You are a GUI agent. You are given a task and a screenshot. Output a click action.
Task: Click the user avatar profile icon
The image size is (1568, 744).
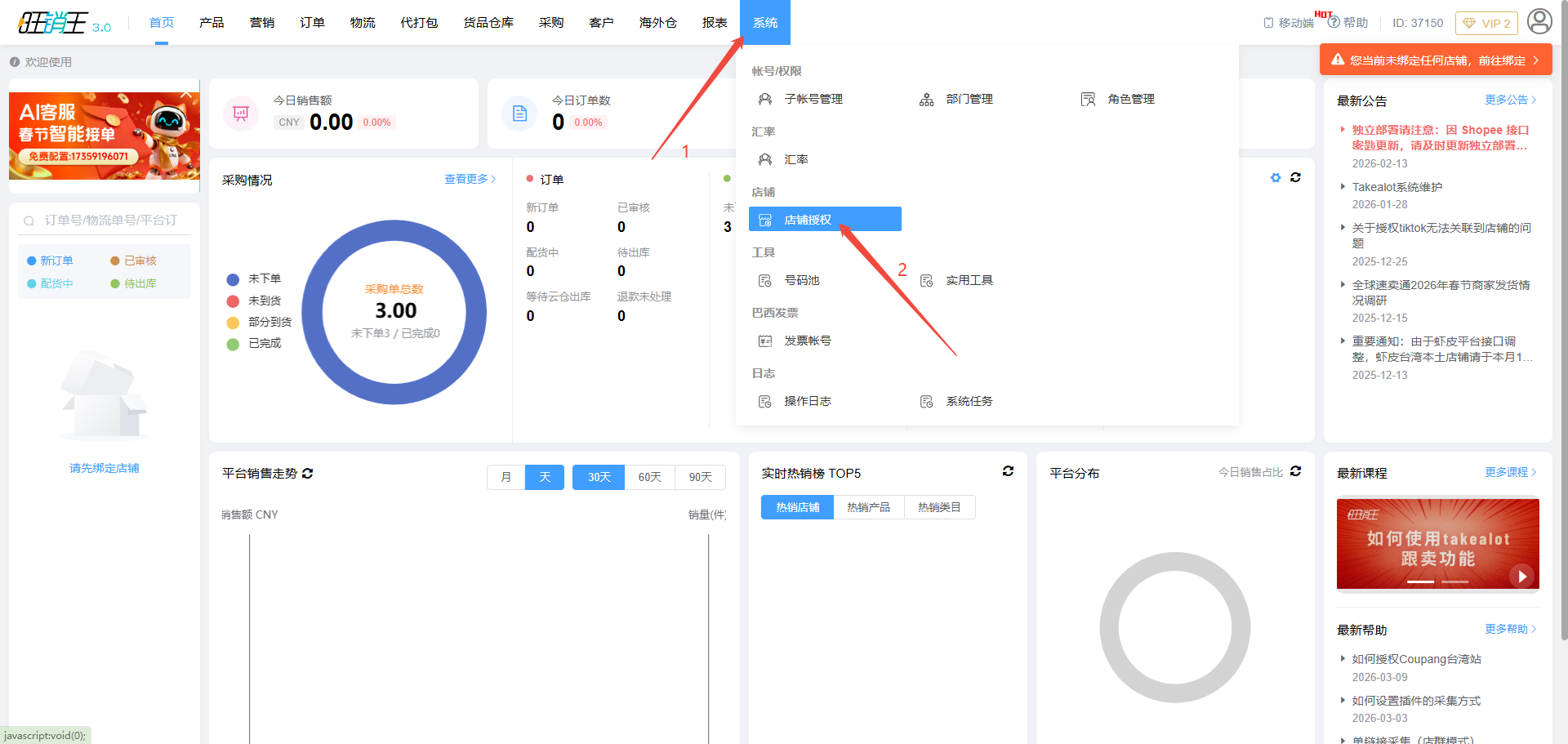(x=1539, y=21)
